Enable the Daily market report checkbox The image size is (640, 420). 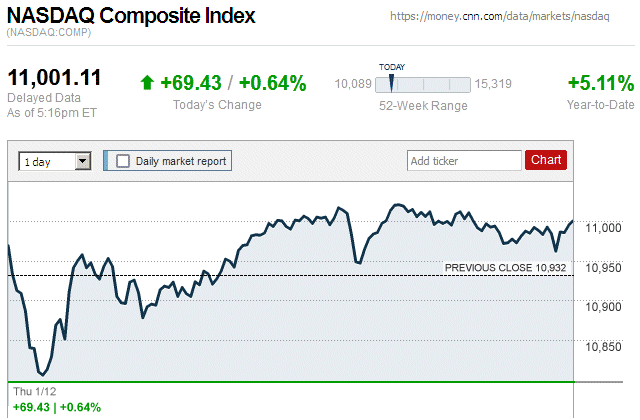123,160
